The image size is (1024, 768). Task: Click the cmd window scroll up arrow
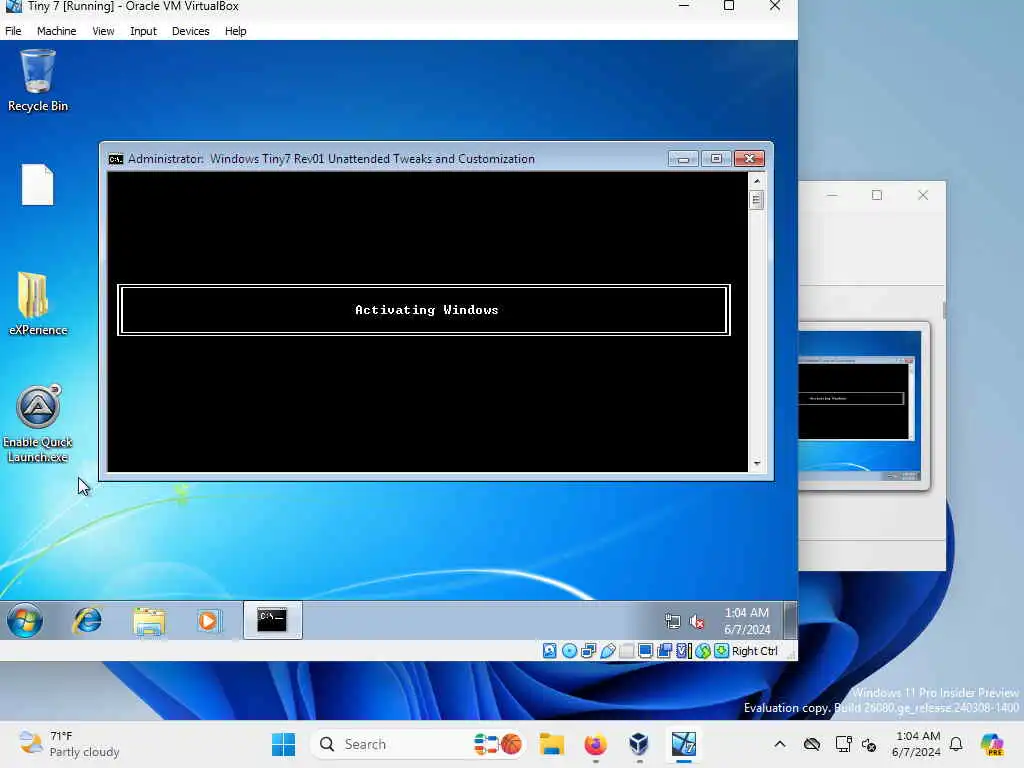point(756,181)
